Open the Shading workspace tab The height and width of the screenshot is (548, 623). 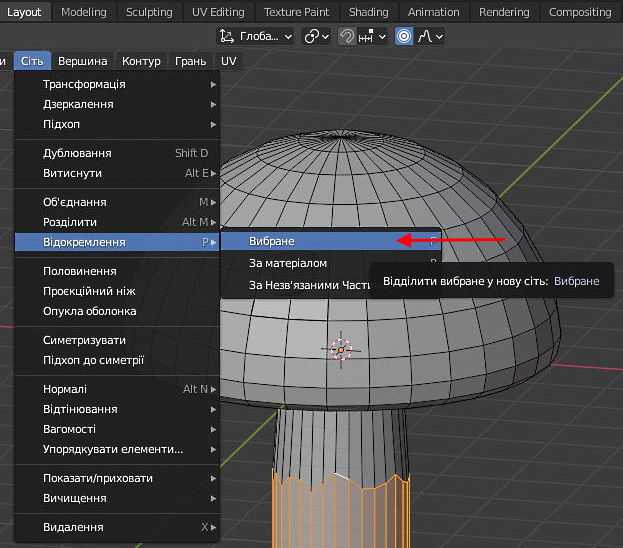point(369,12)
